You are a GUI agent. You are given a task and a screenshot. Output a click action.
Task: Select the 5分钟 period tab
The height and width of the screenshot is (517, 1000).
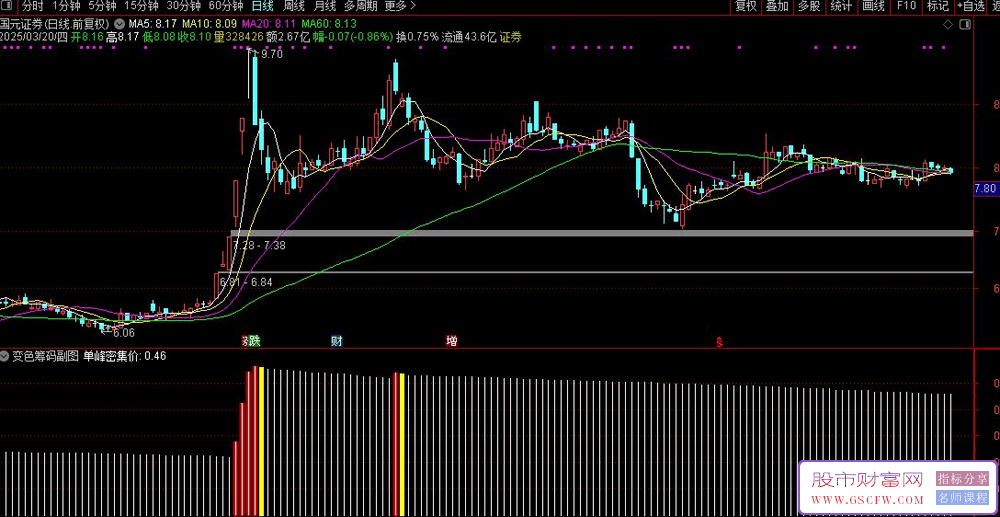(101, 6)
